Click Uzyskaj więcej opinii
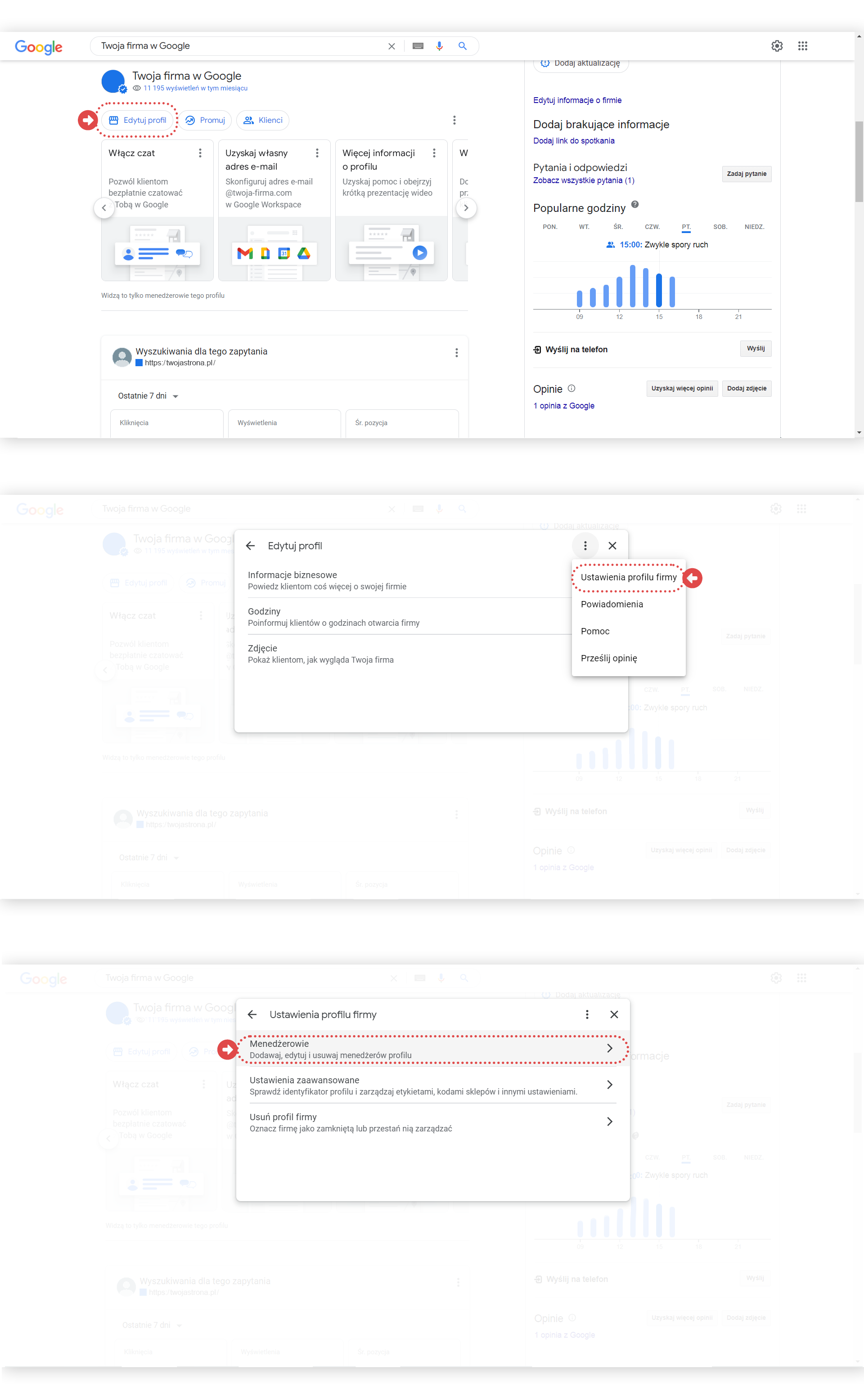864x1400 pixels. click(x=682, y=388)
